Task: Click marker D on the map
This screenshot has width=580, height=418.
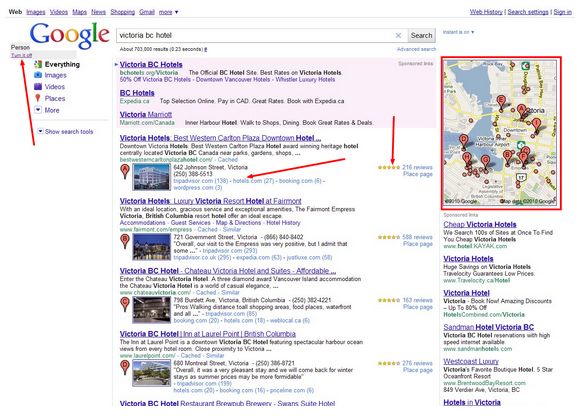Action: [x=463, y=142]
